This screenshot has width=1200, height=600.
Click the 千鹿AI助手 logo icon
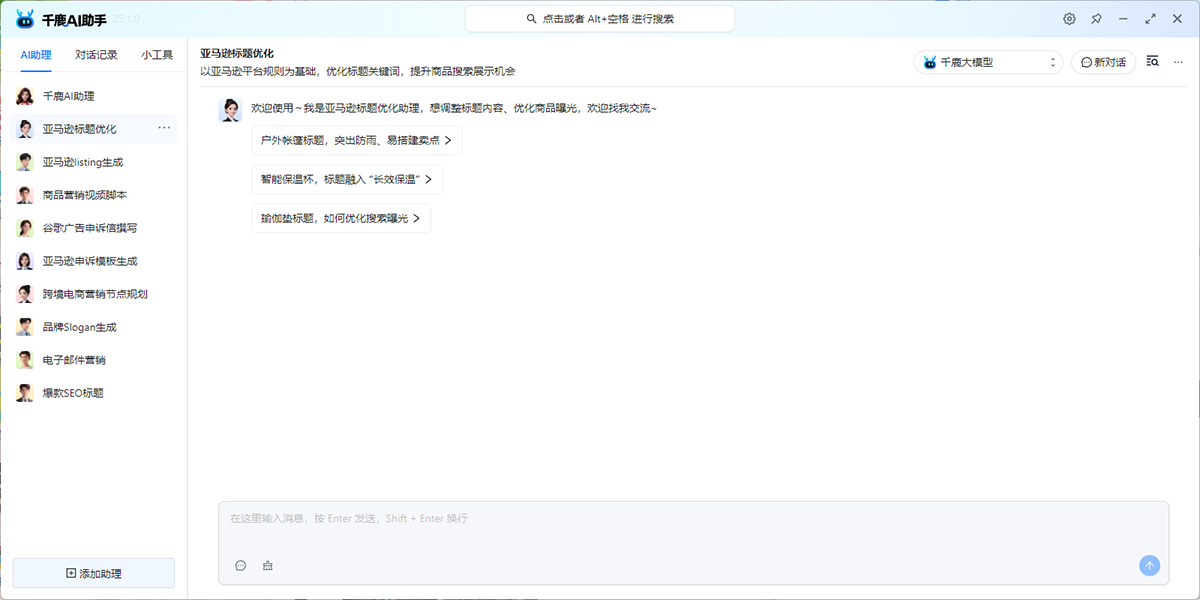click(23, 18)
